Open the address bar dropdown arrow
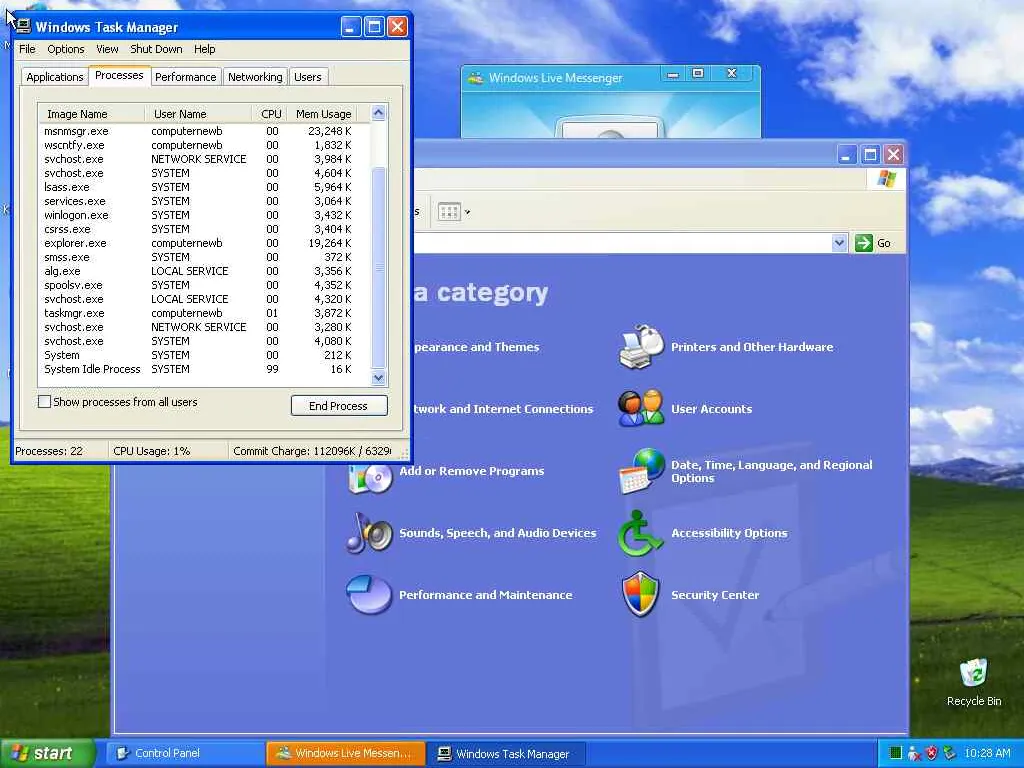1024x768 pixels. click(x=839, y=243)
